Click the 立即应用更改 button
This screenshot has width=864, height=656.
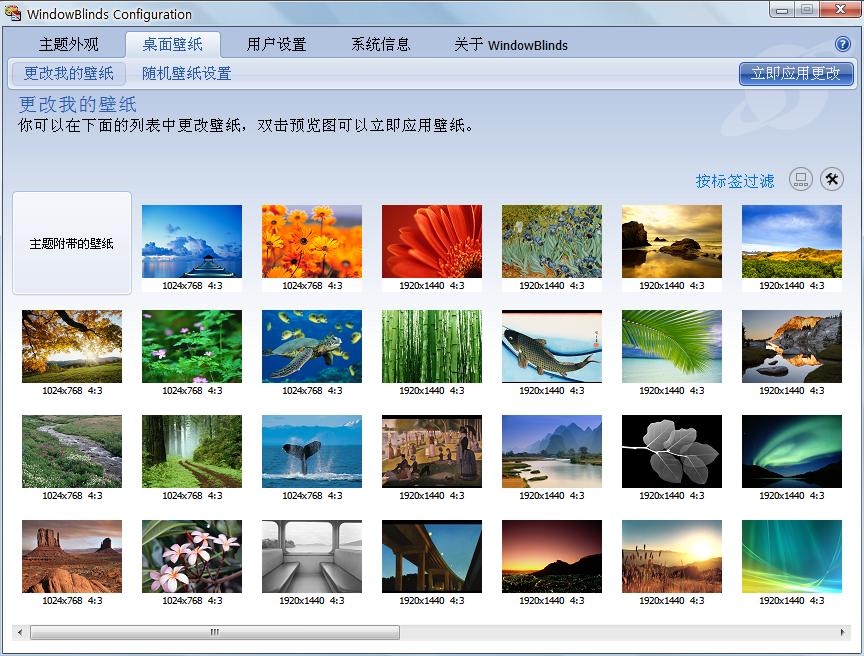(796, 73)
